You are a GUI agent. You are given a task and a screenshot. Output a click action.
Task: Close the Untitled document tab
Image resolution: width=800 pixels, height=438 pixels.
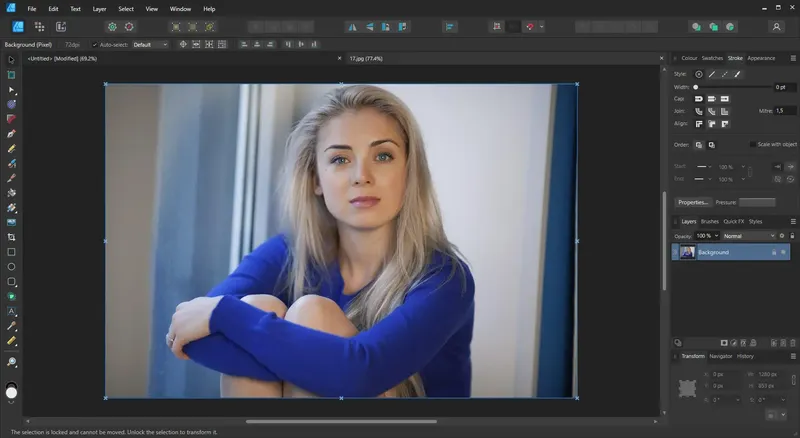339,59
